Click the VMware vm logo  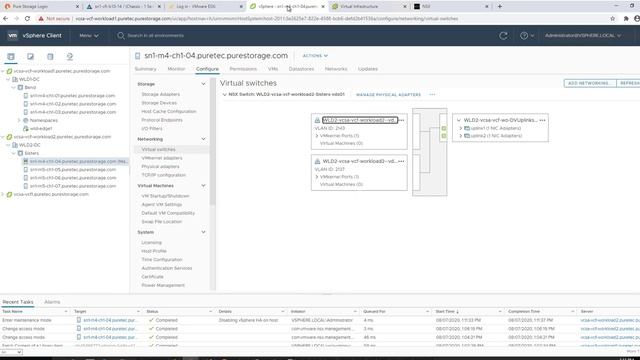[13, 36]
